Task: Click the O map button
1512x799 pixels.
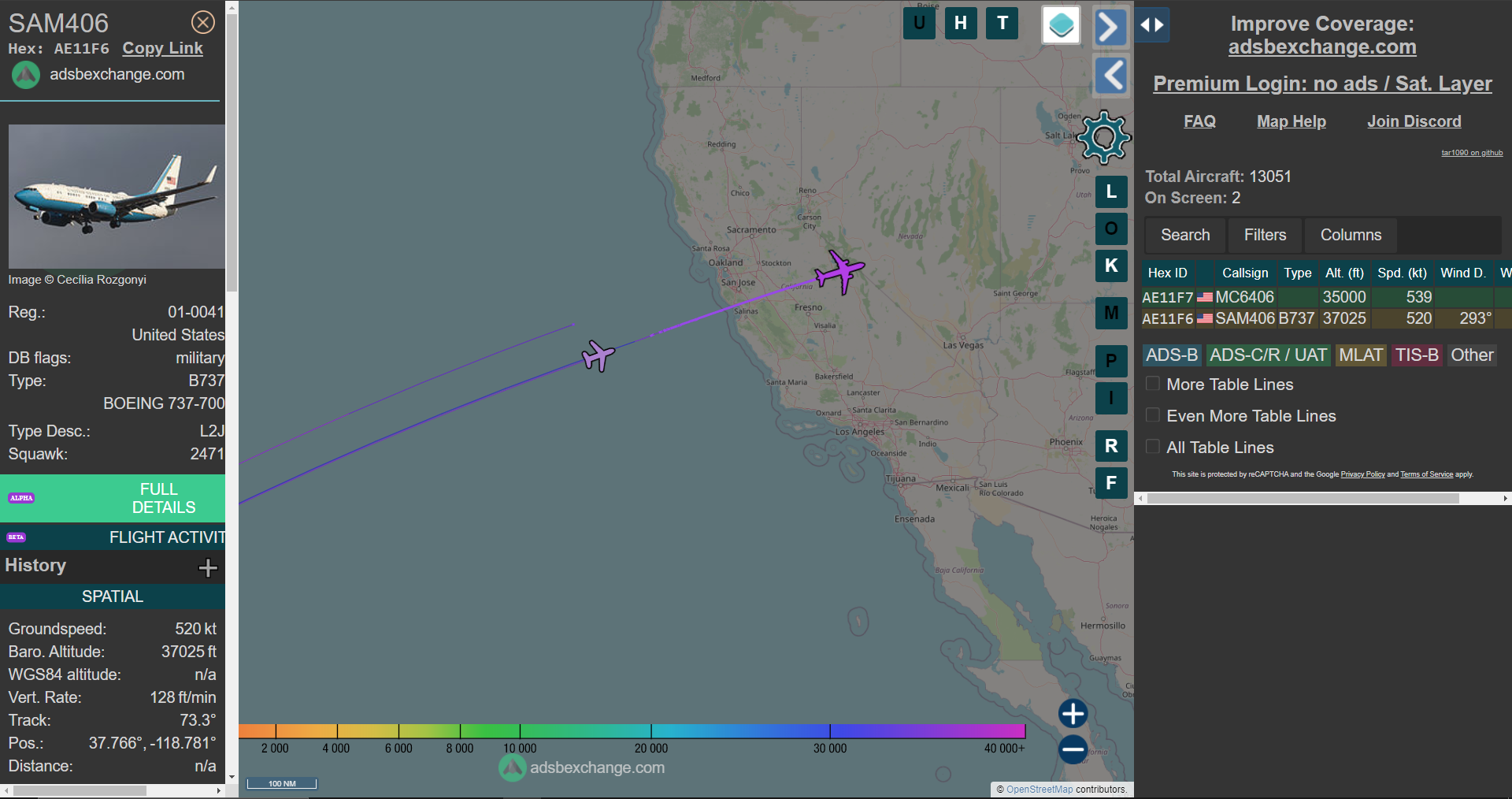Action: pos(1111,229)
